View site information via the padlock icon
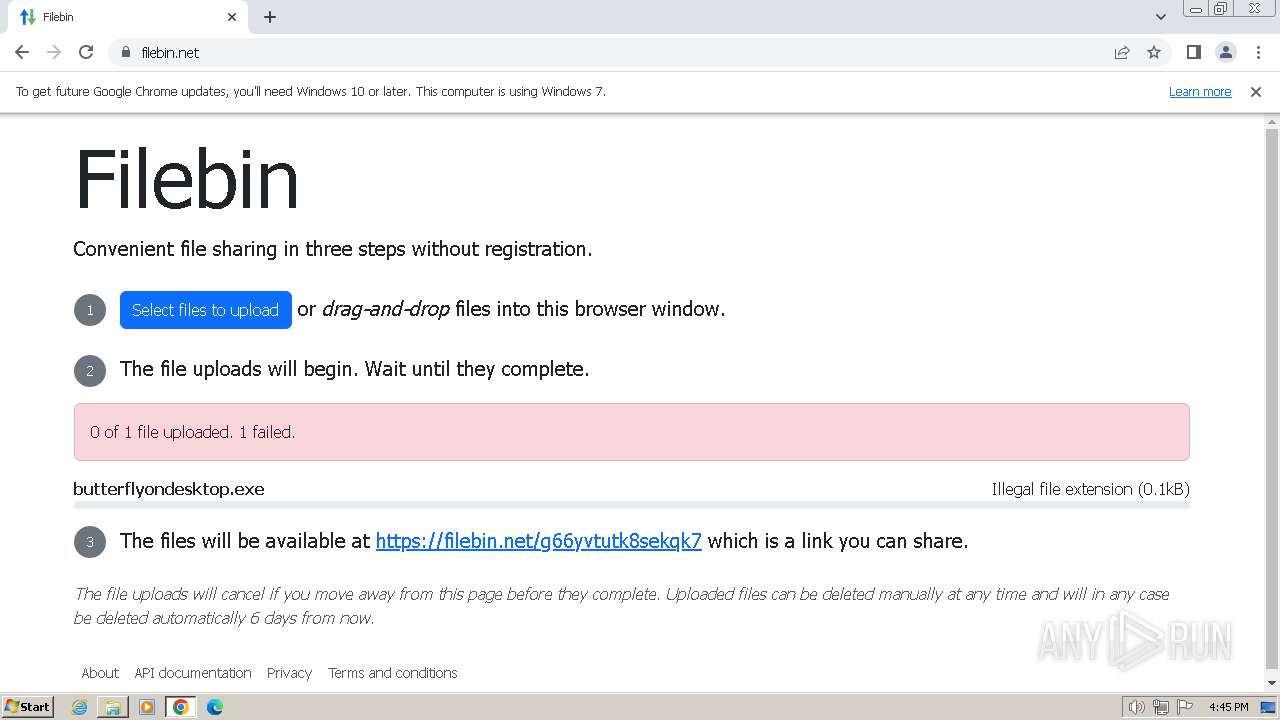Screen dimensions: 1280x720 (x=125, y=52)
